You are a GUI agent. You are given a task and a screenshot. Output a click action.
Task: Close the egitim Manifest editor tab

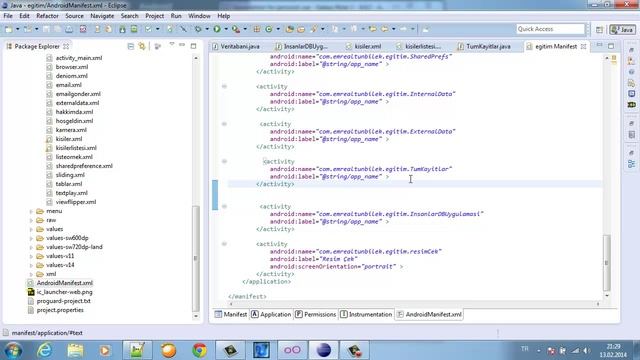(x=584, y=47)
